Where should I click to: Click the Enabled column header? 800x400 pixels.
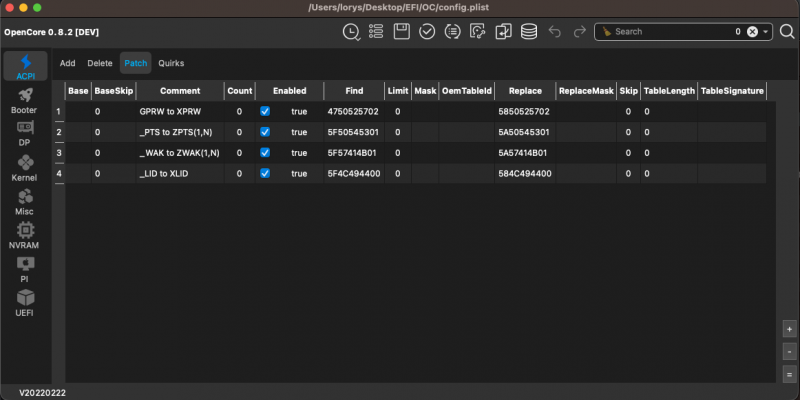coord(289,91)
